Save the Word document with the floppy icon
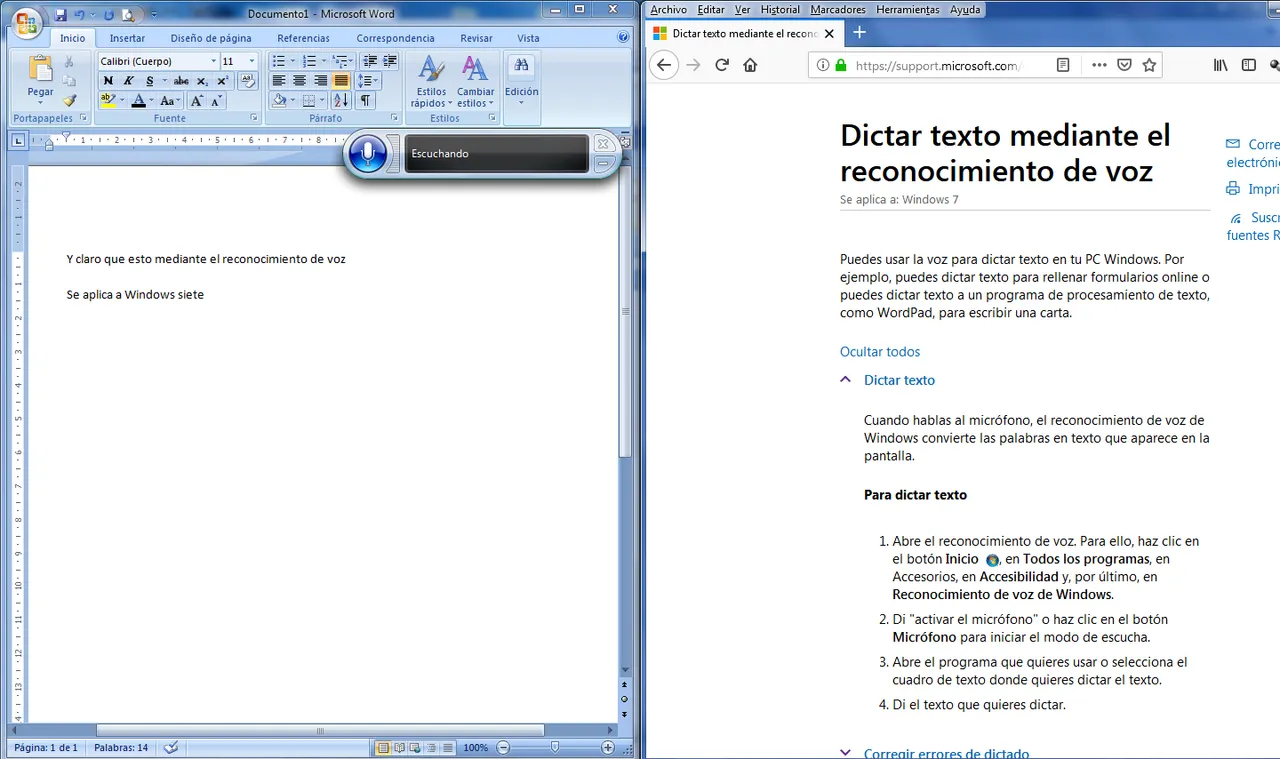This screenshot has height=759, width=1280. (61, 15)
